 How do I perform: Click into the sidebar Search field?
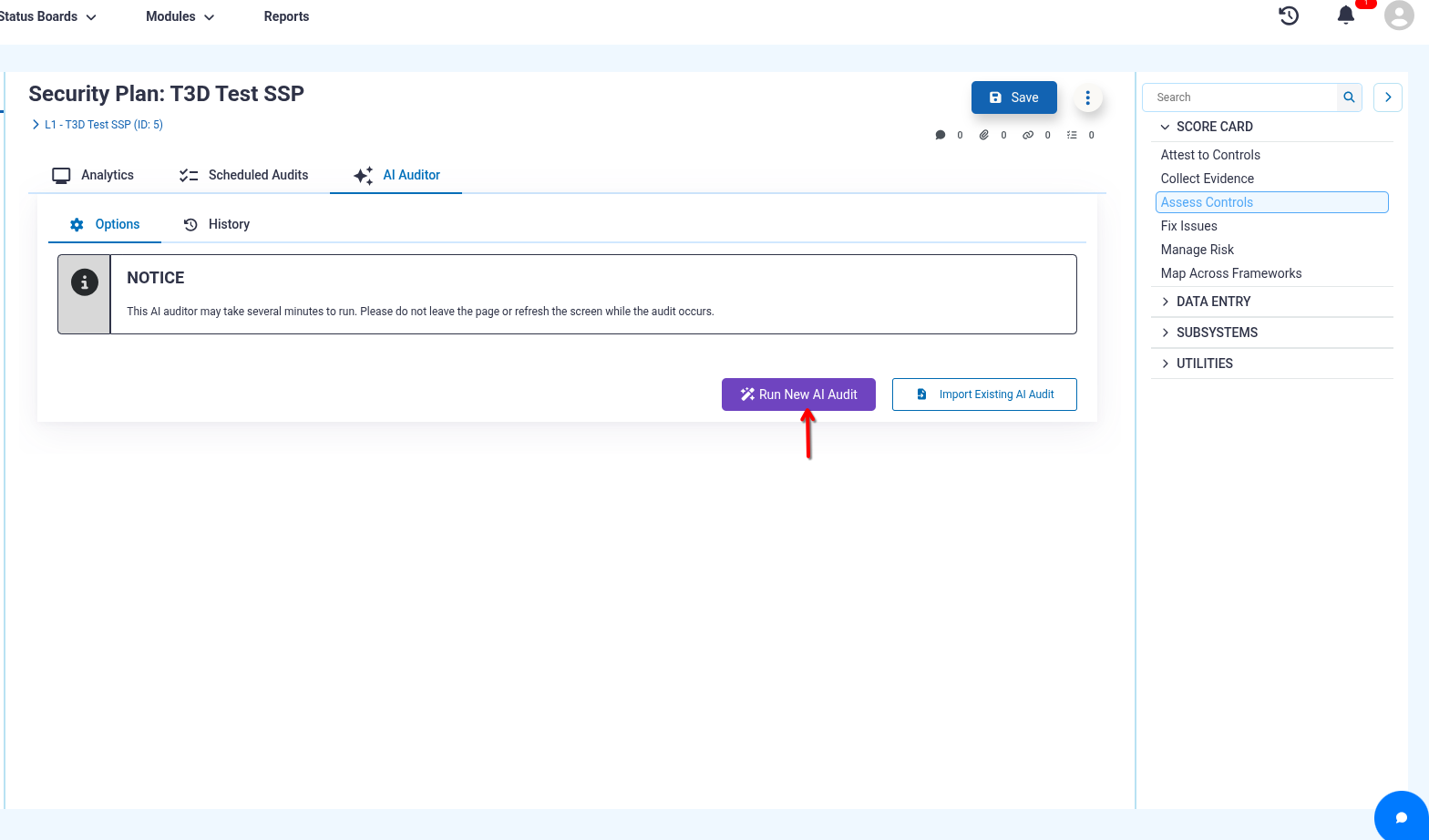tap(1240, 97)
